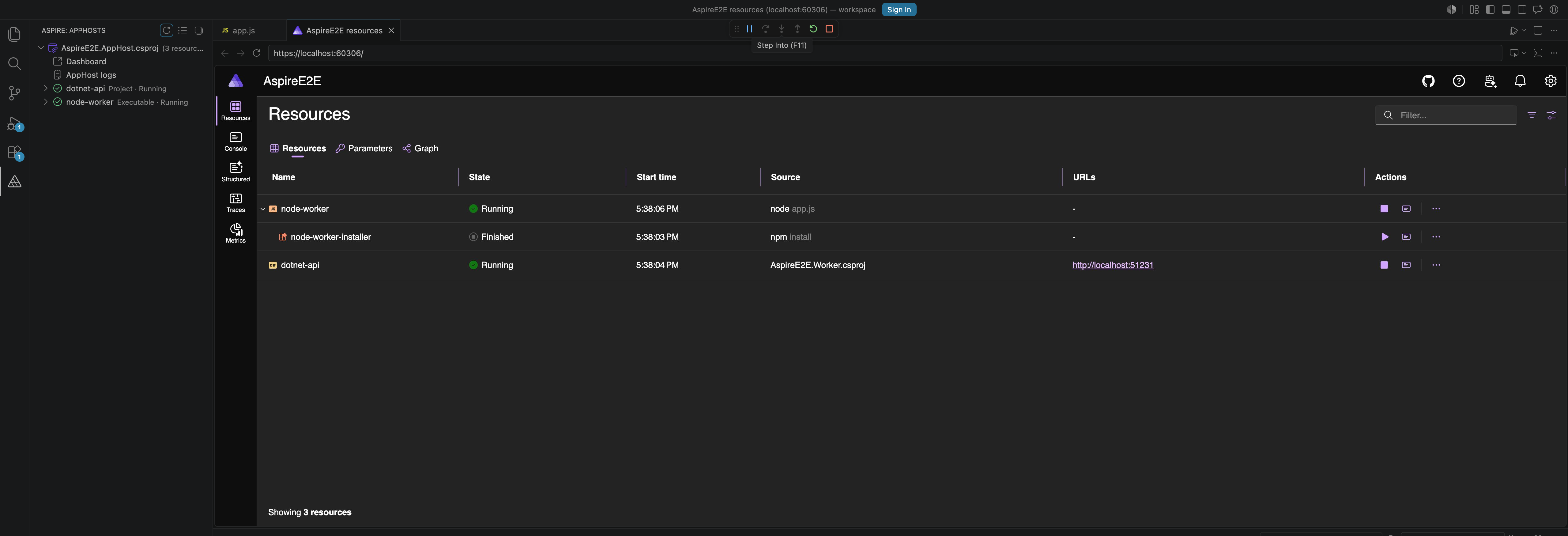The image size is (1568, 536).
Task: Go to Traces page in dashboard sidebar
Action: click(236, 203)
